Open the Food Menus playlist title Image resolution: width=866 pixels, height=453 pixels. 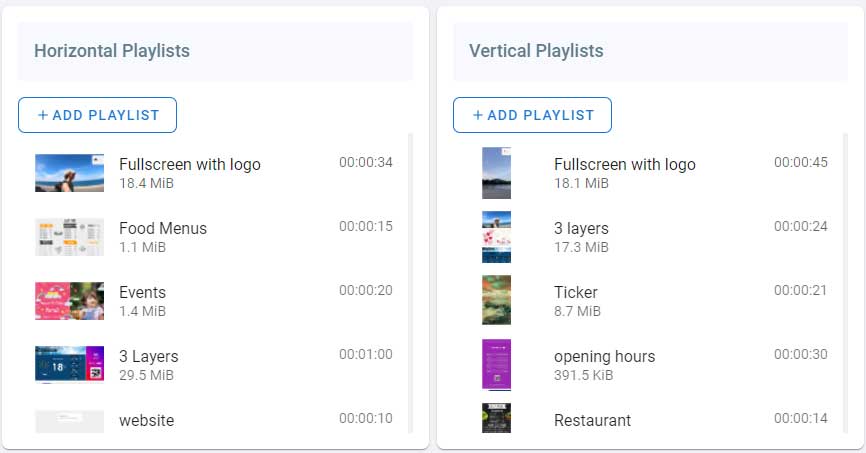click(163, 228)
